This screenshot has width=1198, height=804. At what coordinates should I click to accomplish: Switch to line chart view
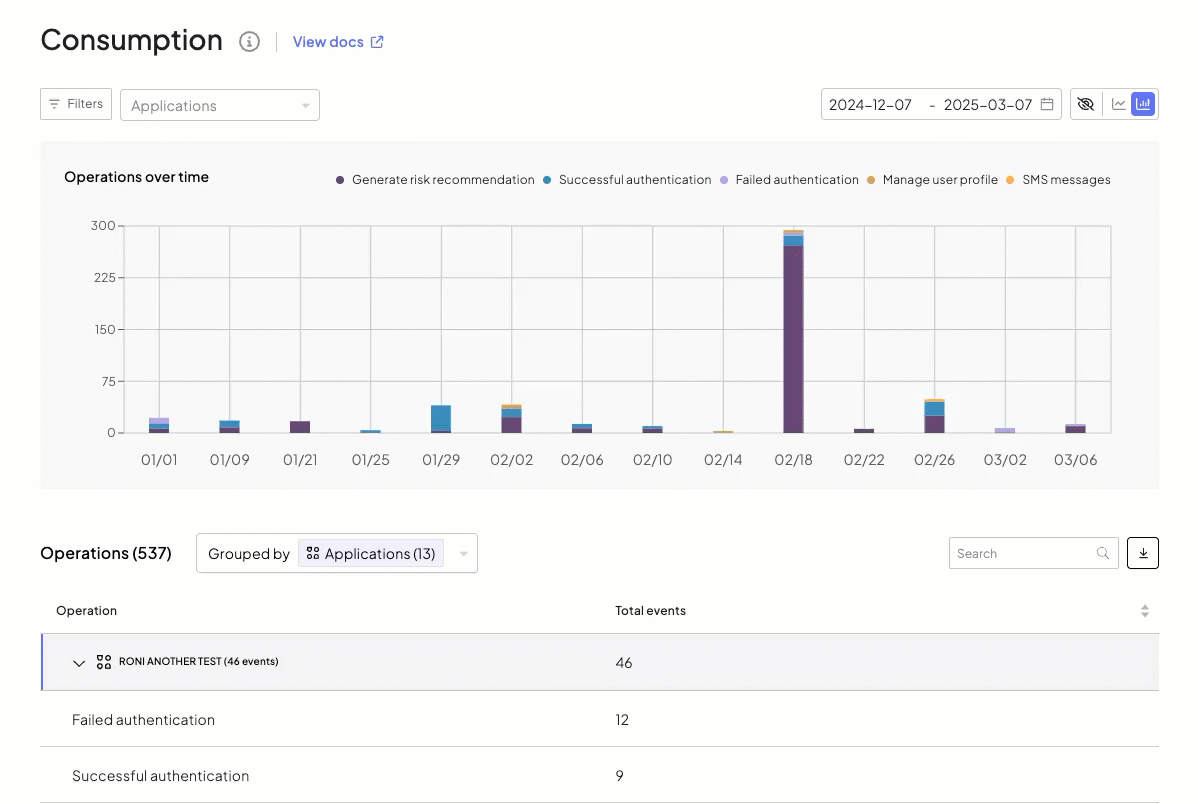click(1118, 104)
